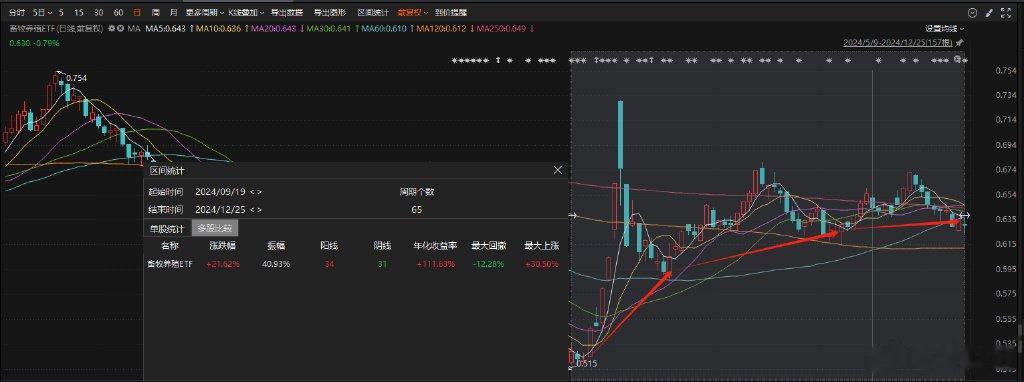Select the 60-minute period
1024x382 pixels.
pyautogui.click(x=118, y=12)
